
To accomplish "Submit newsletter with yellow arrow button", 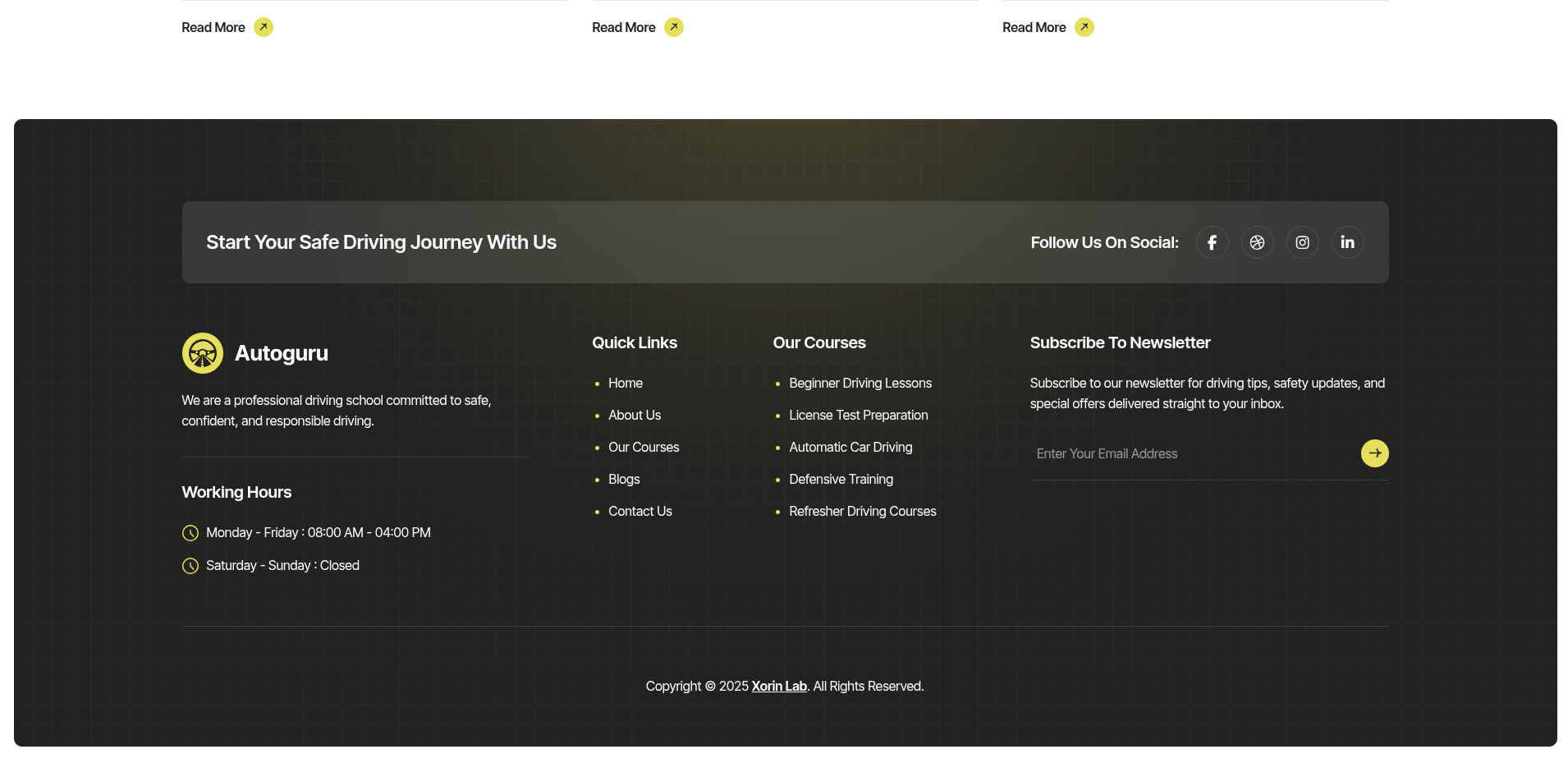I will pos(1374,453).
